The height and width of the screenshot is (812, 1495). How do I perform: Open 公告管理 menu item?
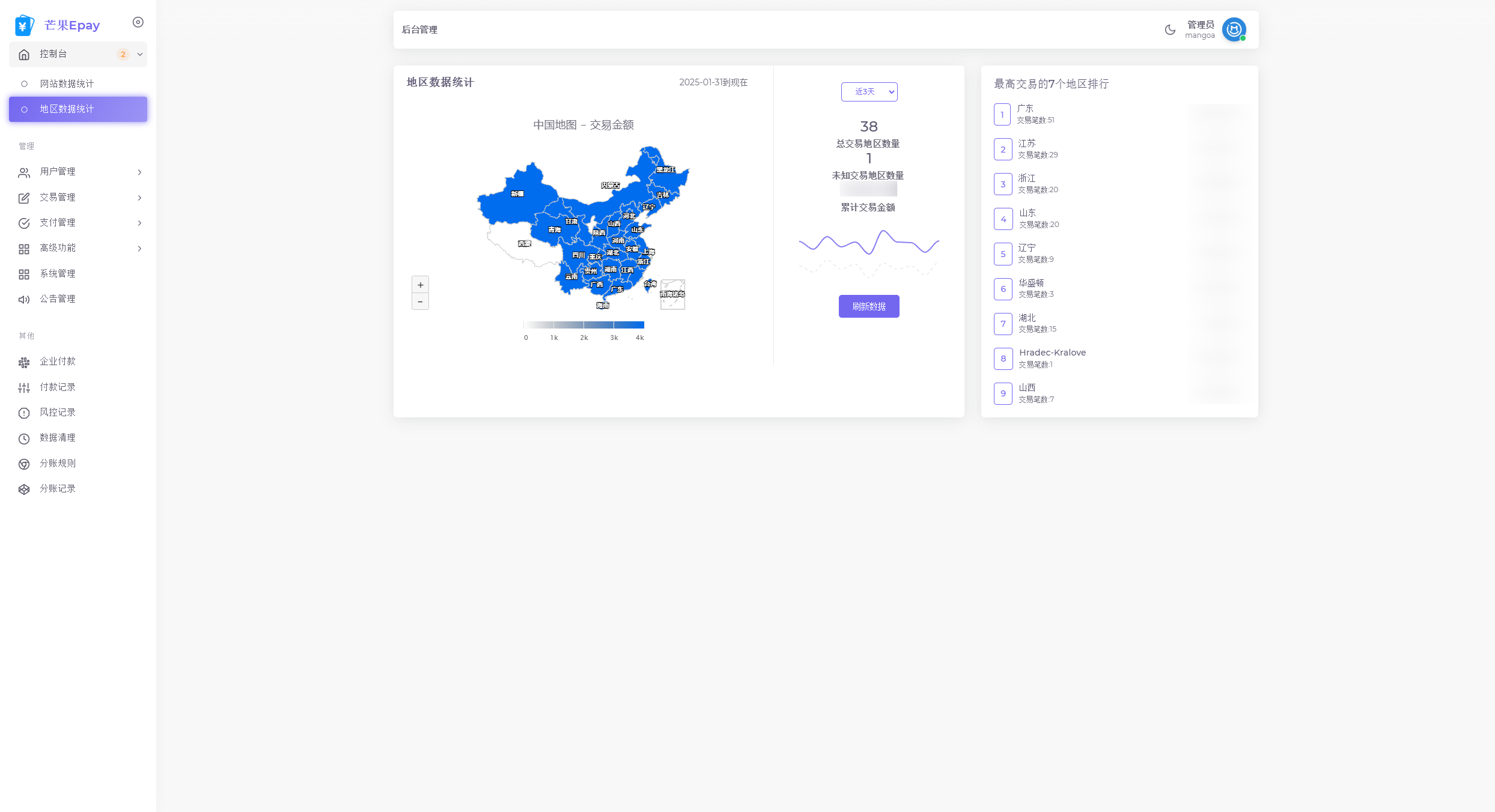coord(78,299)
